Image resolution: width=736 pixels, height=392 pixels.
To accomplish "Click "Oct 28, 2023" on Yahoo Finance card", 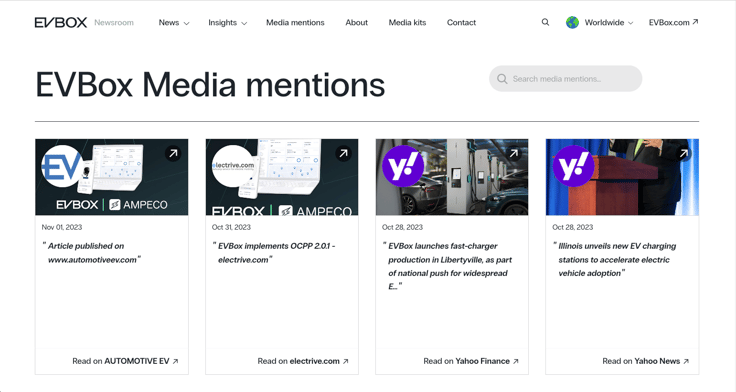I will [x=402, y=227].
